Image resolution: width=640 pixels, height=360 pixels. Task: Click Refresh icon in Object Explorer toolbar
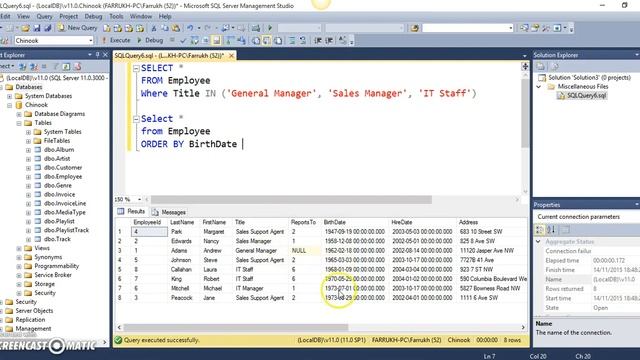point(66,66)
